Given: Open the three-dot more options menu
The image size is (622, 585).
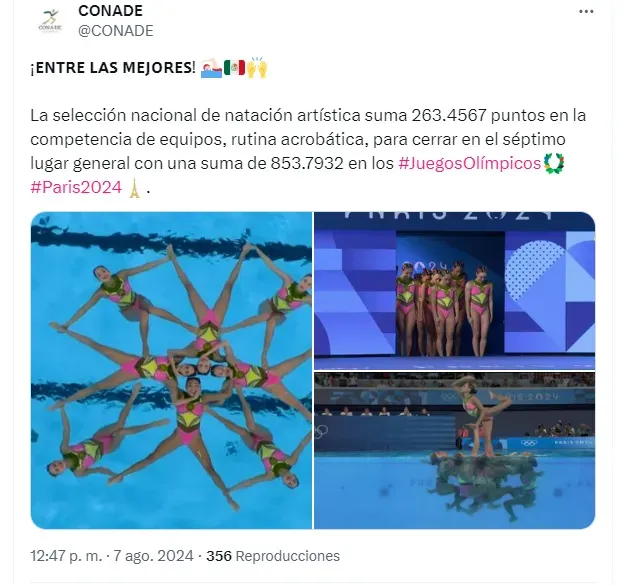Looking at the screenshot, I should [x=586, y=12].
